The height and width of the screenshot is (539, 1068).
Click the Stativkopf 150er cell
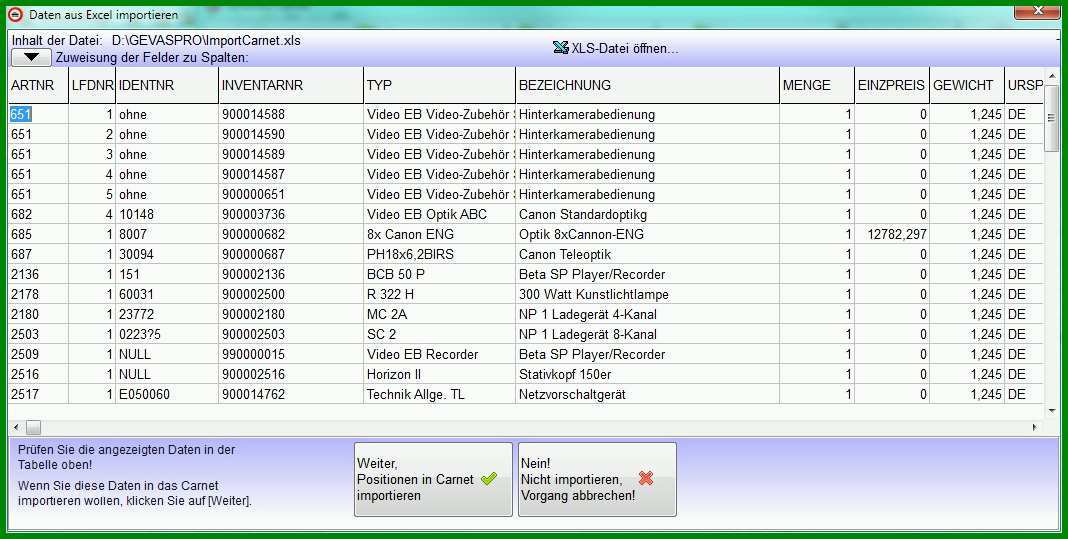[x=648, y=374]
